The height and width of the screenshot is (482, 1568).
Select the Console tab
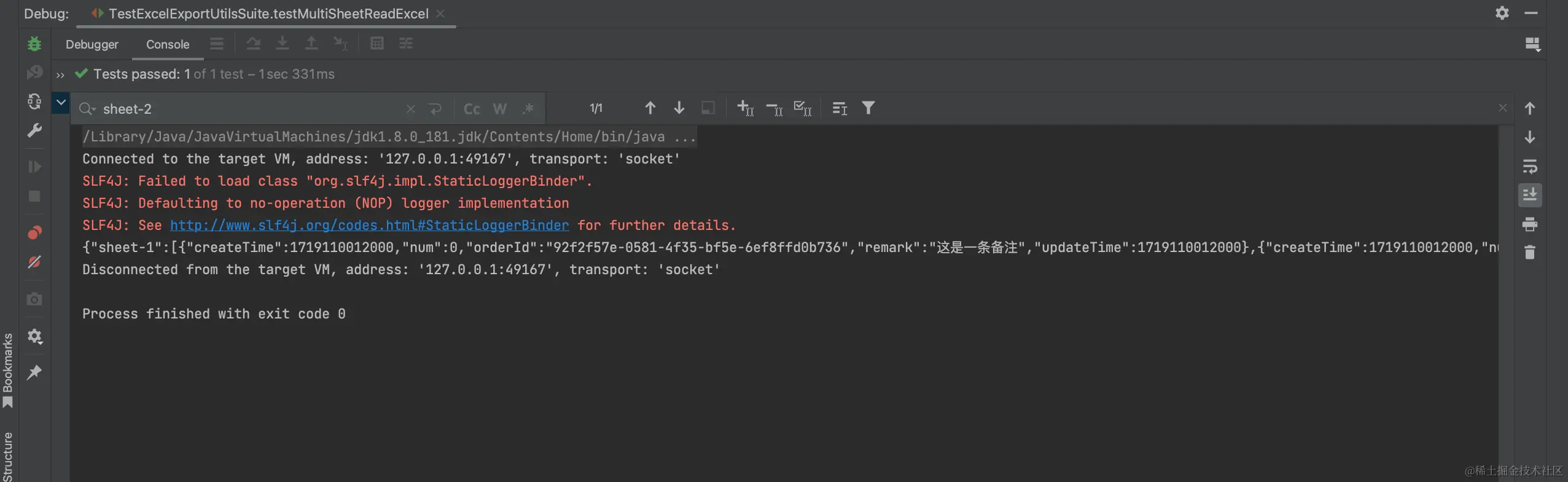pyautogui.click(x=168, y=44)
